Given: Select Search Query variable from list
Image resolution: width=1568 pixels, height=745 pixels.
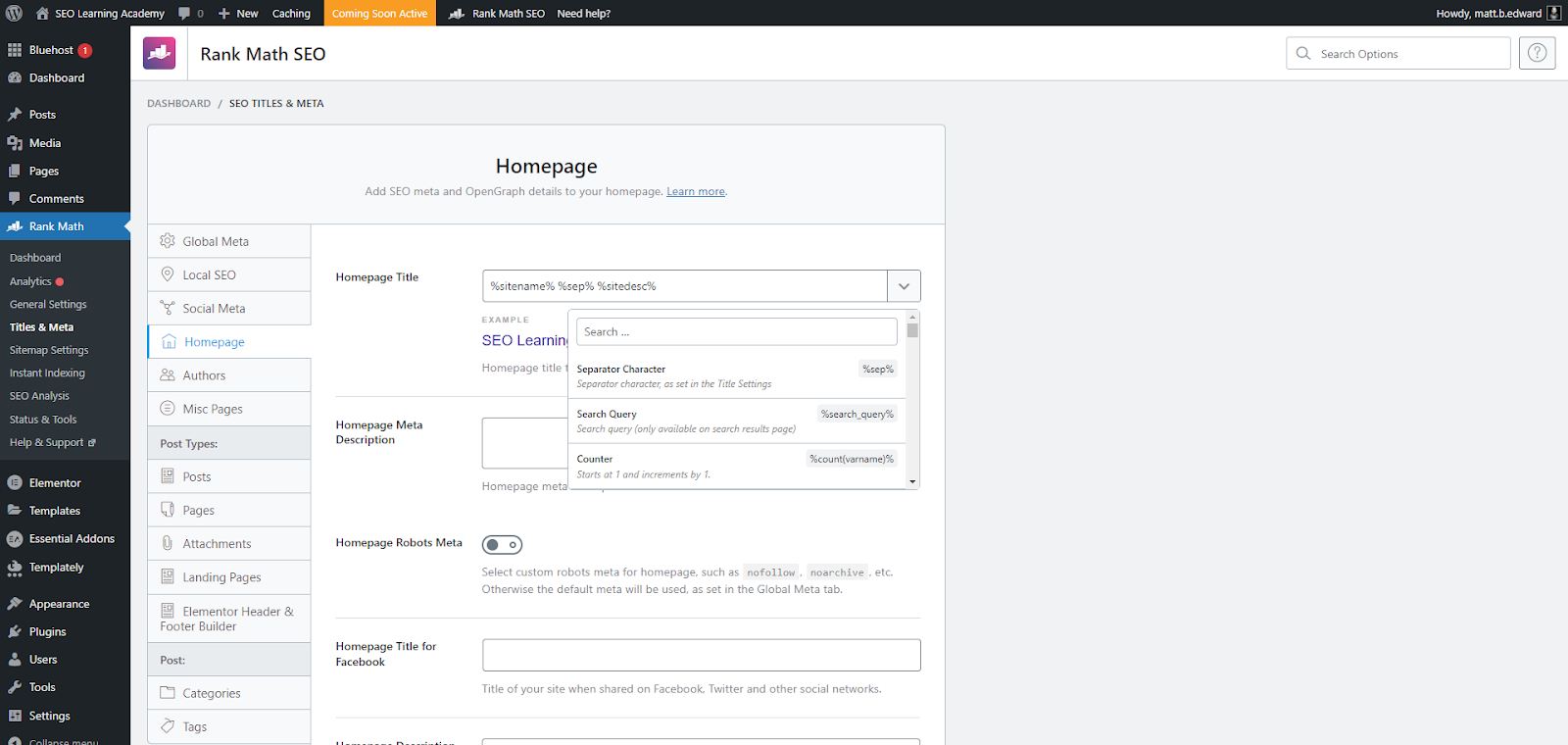Looking at the screenshot, I should pos(735,422).
